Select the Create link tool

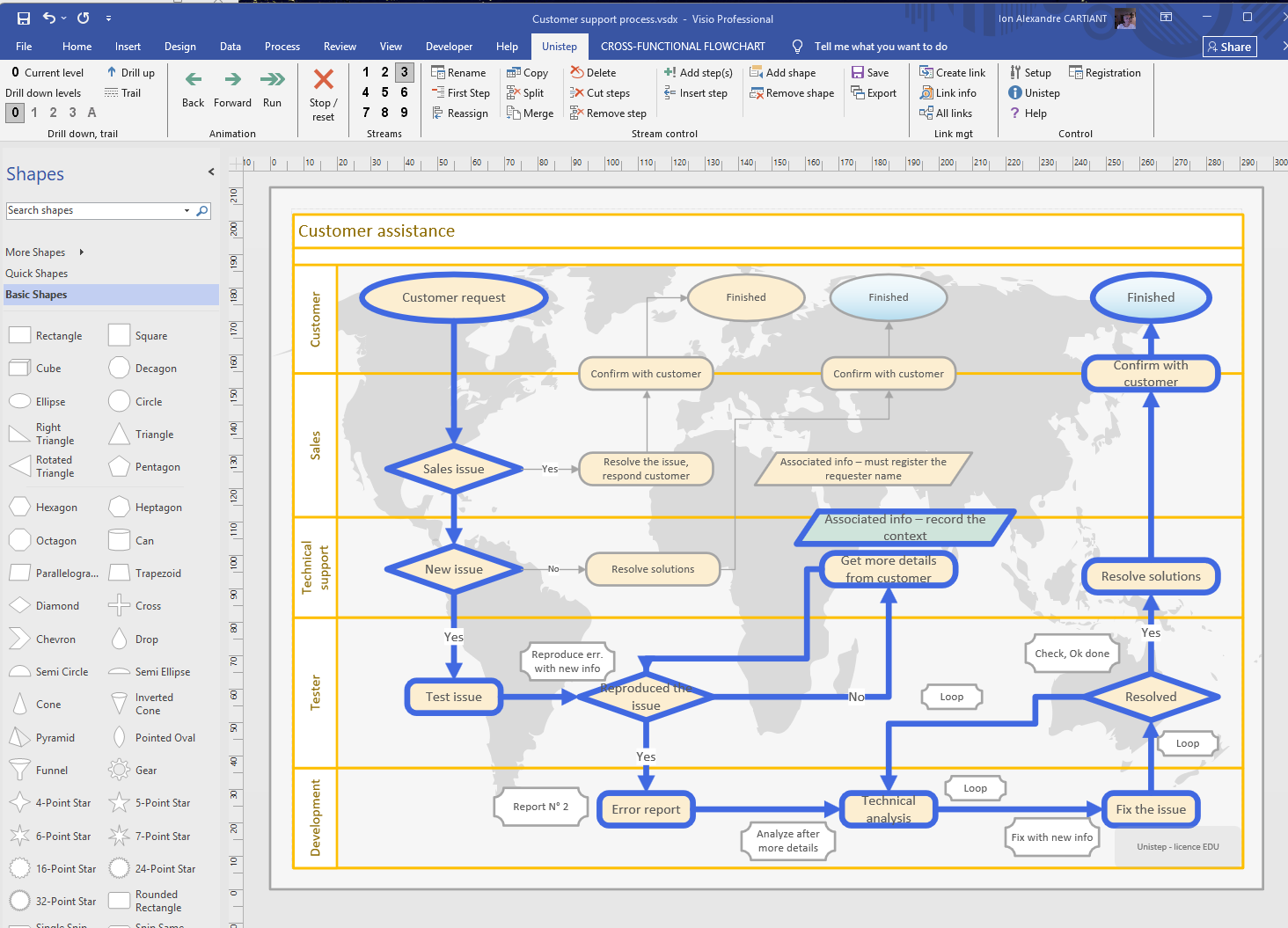[926, 72]
